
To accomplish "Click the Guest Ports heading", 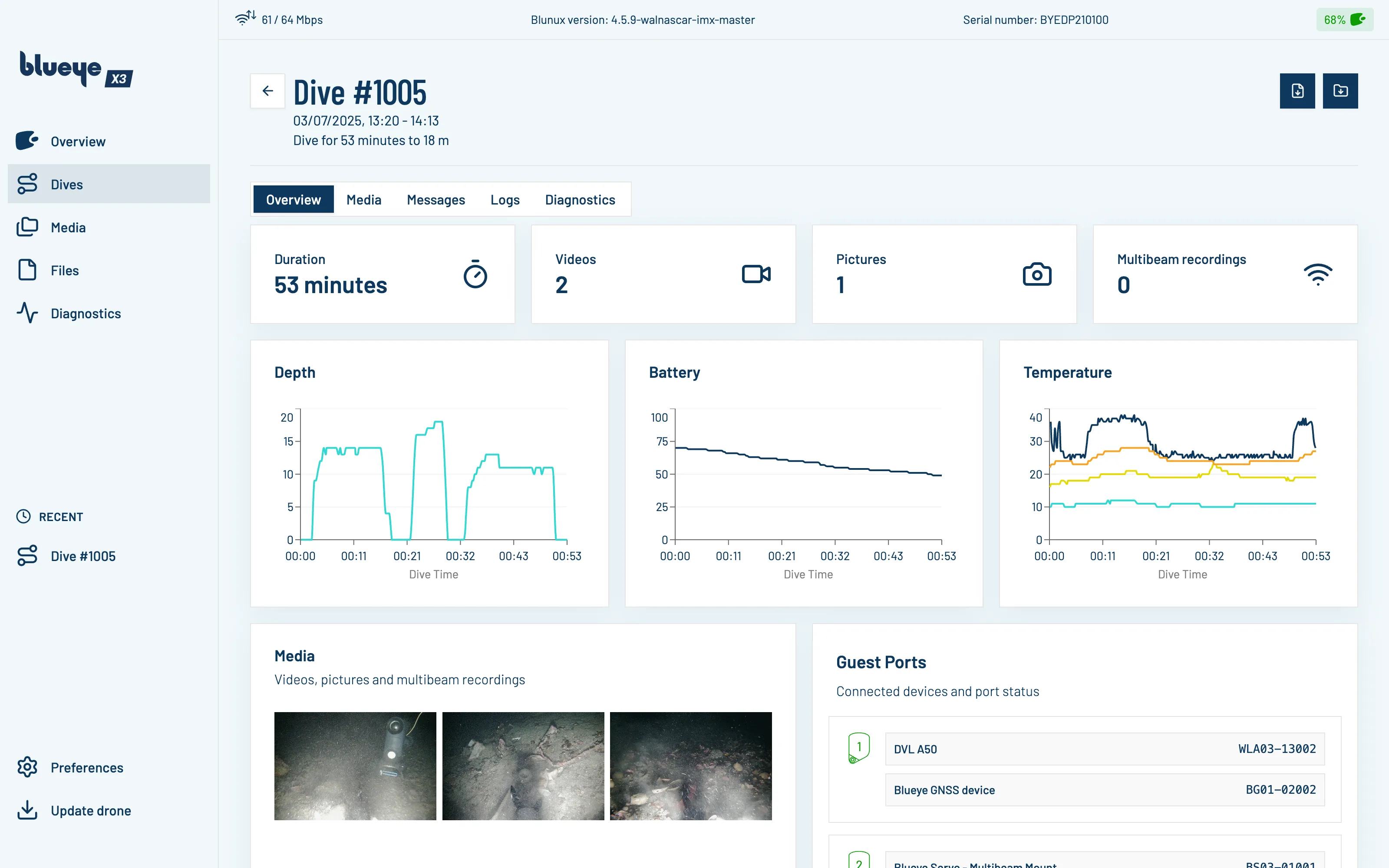I will [881, 662].
